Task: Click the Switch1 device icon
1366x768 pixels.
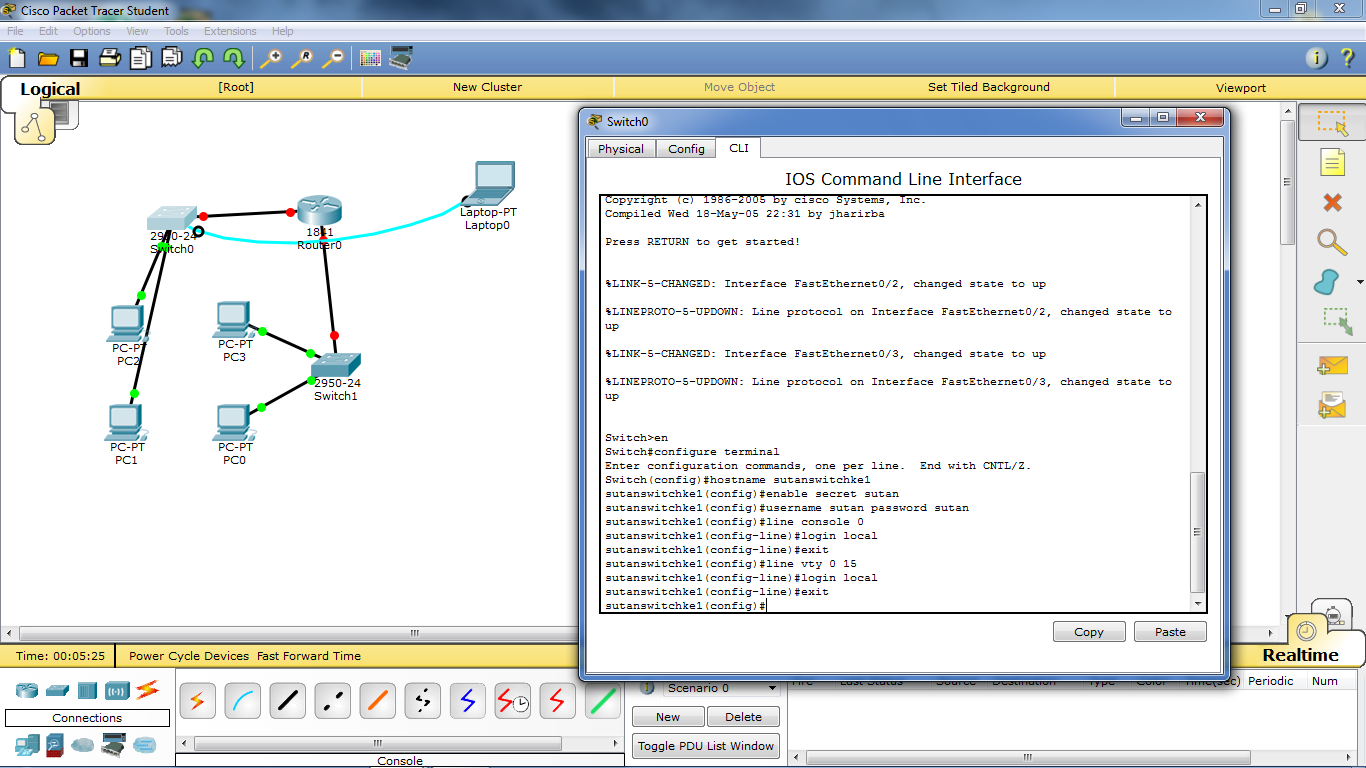Action: click(335, 365)
